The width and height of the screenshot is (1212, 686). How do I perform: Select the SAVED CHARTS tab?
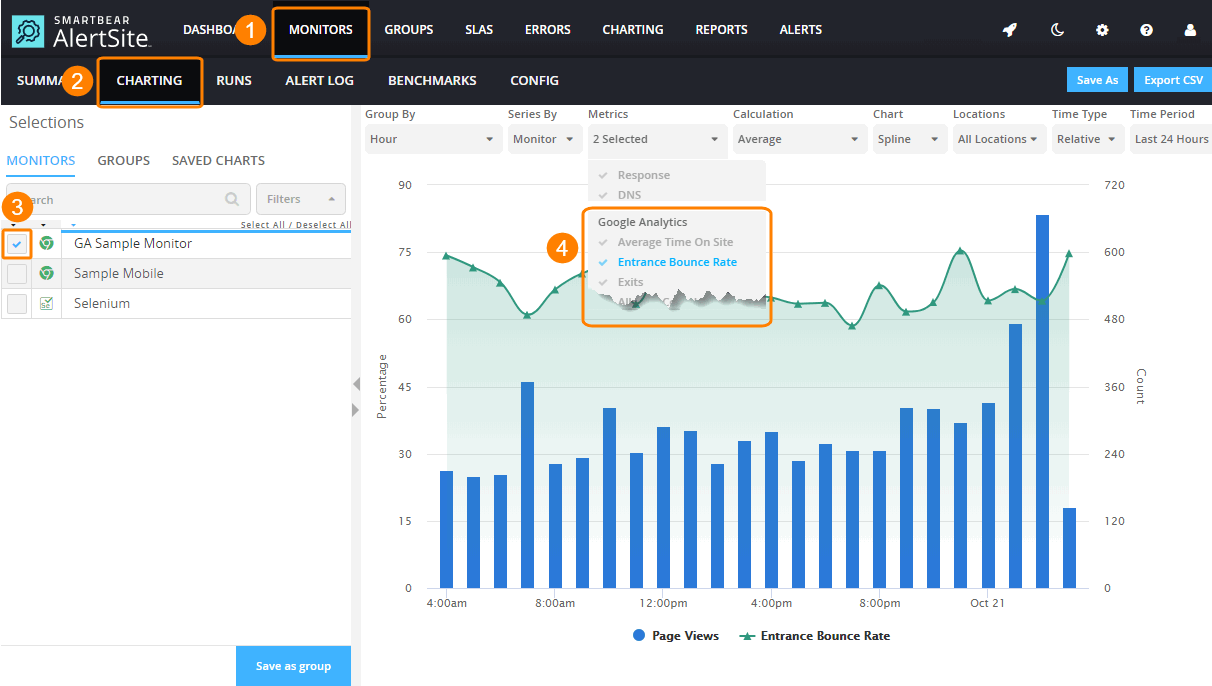pos(219,160)
